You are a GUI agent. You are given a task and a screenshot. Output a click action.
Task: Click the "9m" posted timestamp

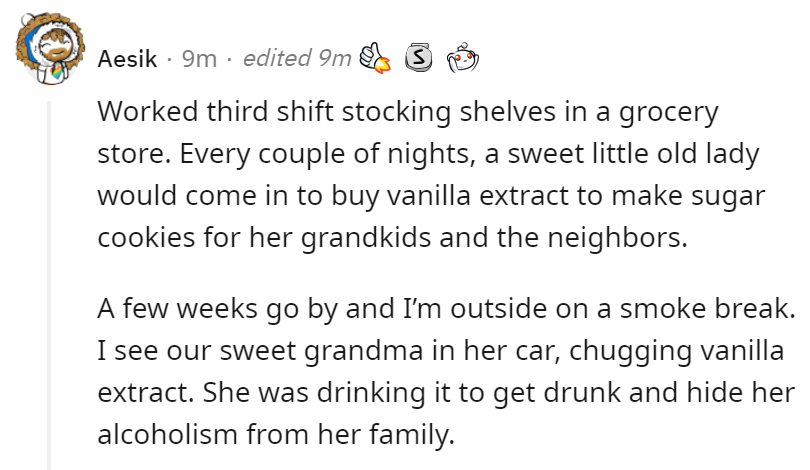(199, 58)
